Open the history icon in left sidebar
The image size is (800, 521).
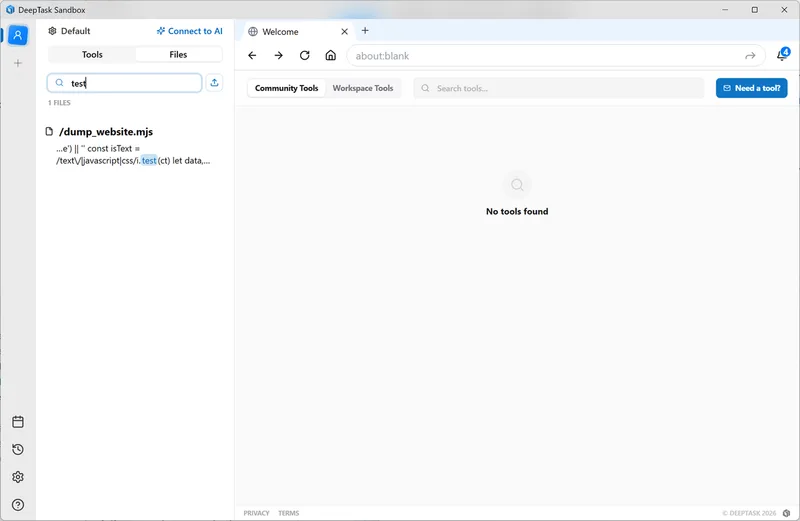(17, 450)
